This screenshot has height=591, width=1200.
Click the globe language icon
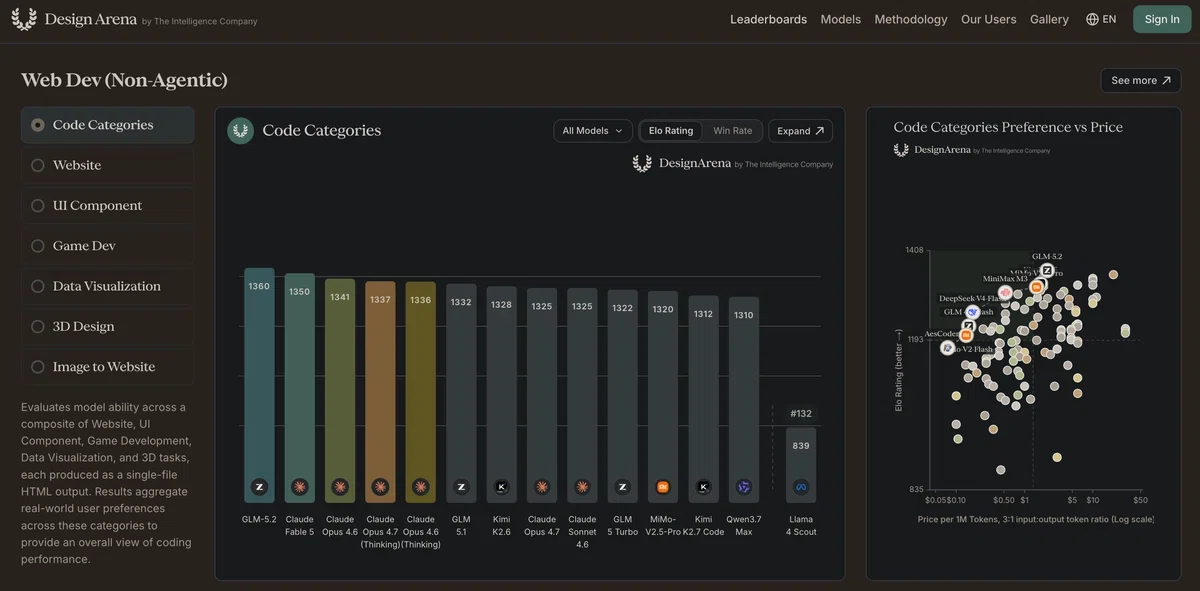point(1092,19)
